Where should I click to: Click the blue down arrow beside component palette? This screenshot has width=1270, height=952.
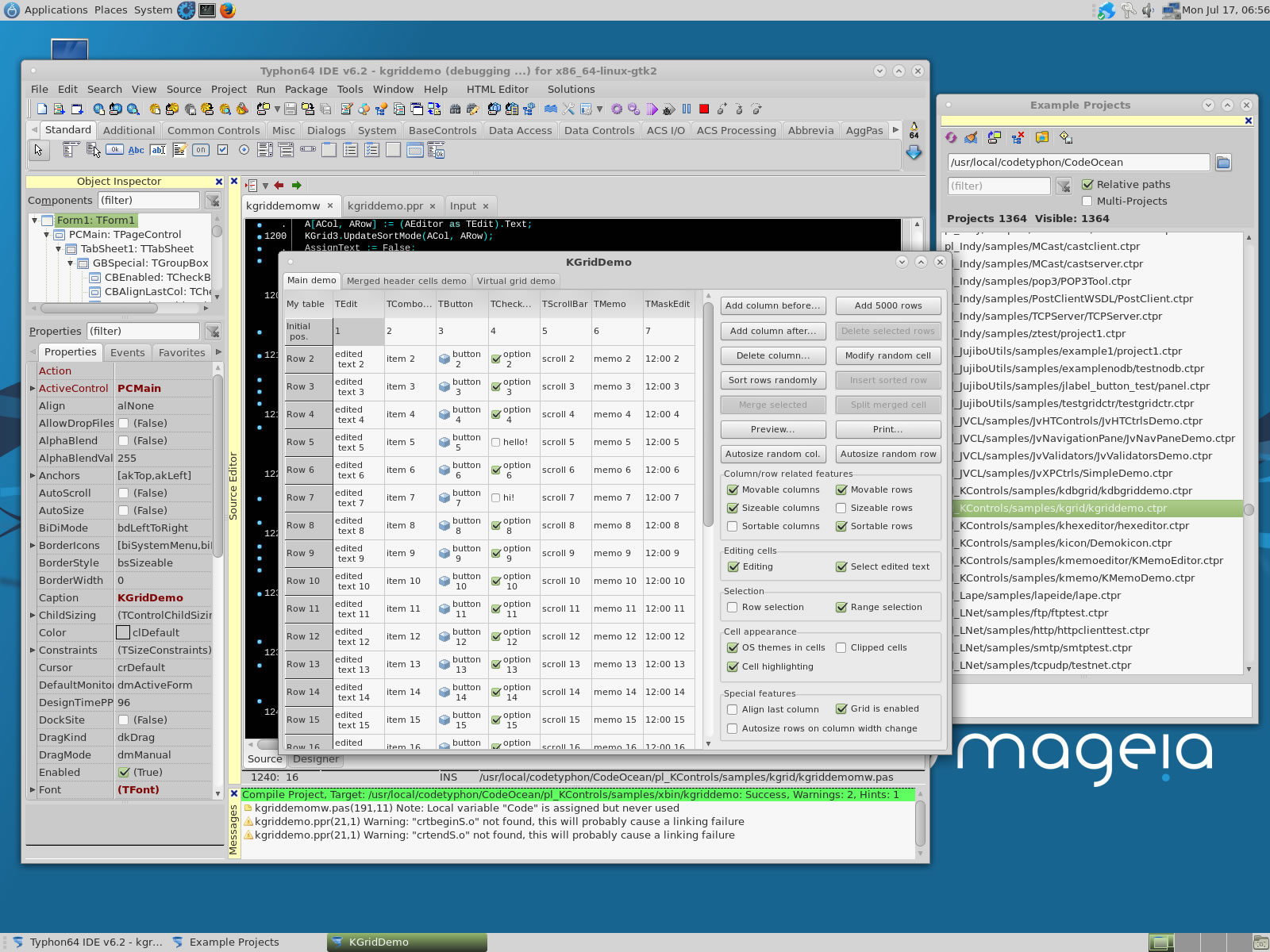click(914, 152)
